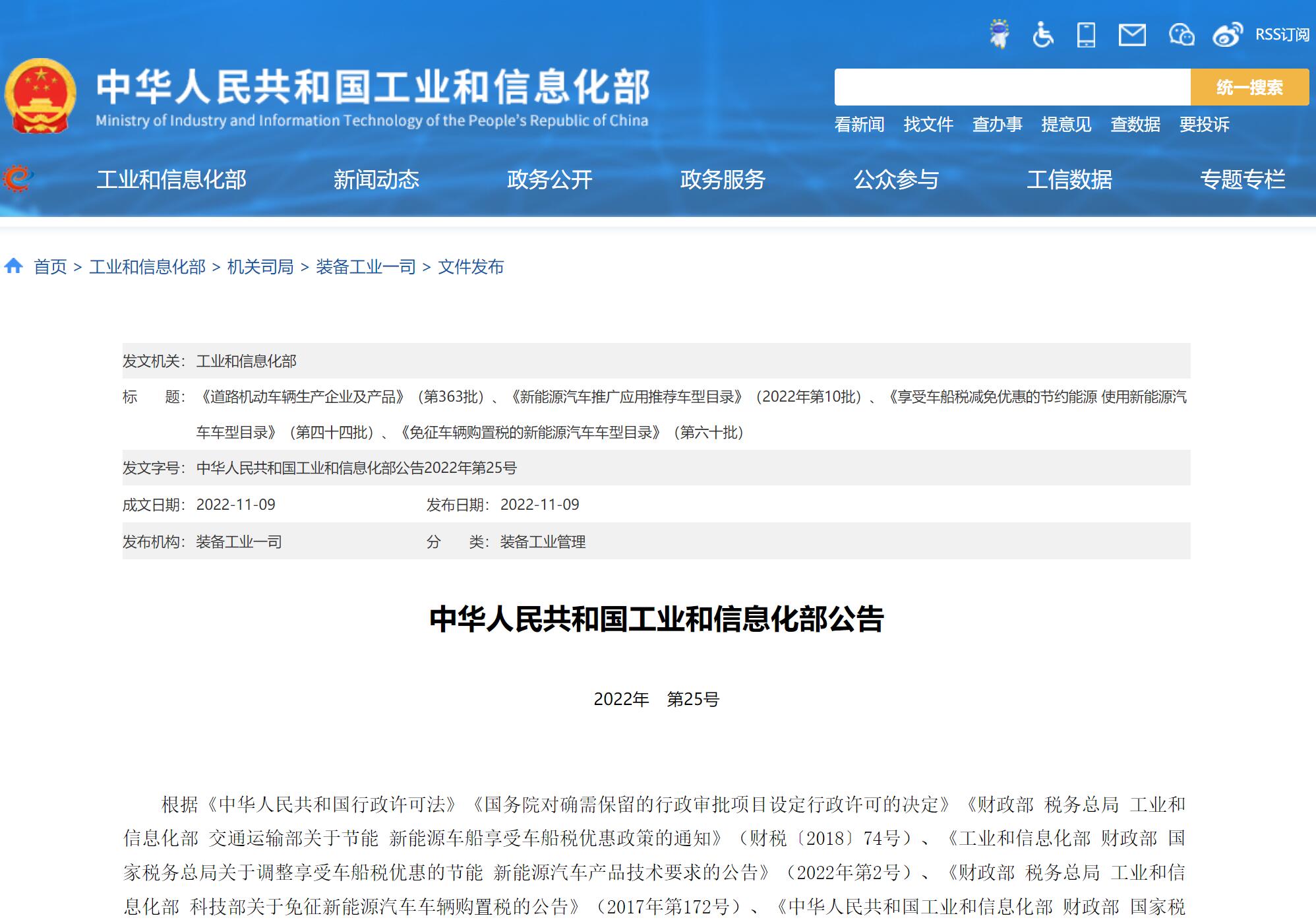Open the 政务公开 nav menu
This screenshot has height=922, width=1316.
550,179
